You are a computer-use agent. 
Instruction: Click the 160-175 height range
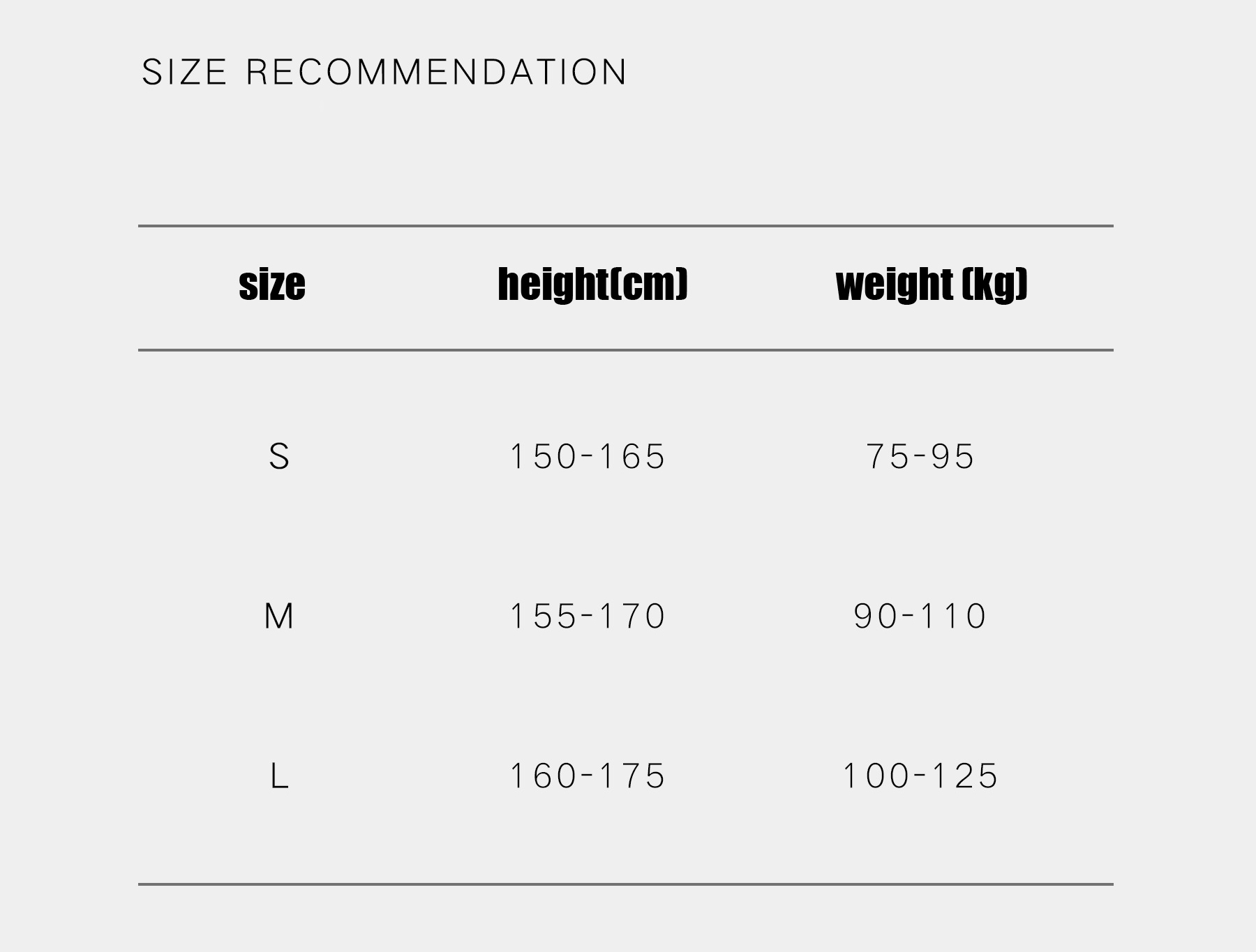tap(588, 776)
